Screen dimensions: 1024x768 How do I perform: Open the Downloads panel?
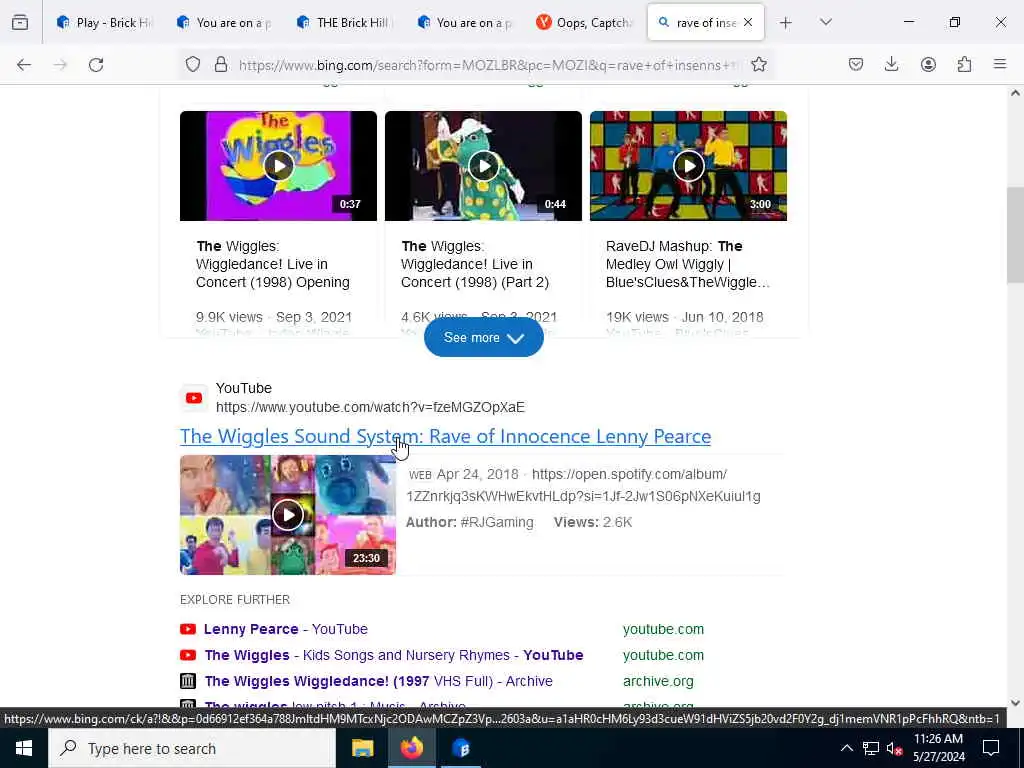pyautogui.click(x=891, y=65)
